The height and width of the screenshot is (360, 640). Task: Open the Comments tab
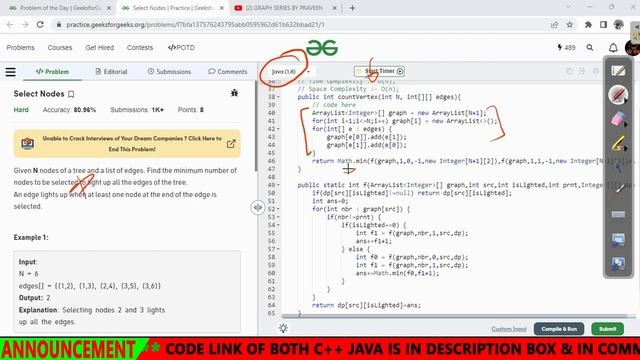tap(227, 71)
